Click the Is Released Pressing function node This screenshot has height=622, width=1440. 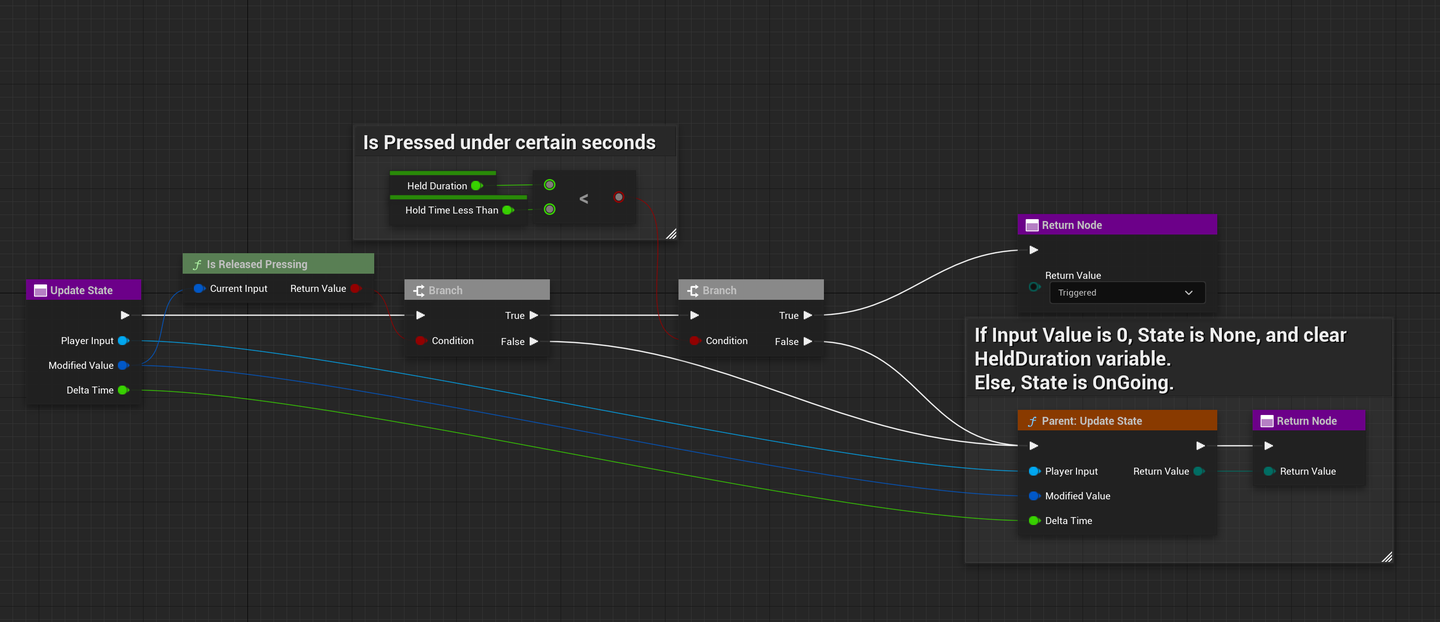tap(277, 263)
